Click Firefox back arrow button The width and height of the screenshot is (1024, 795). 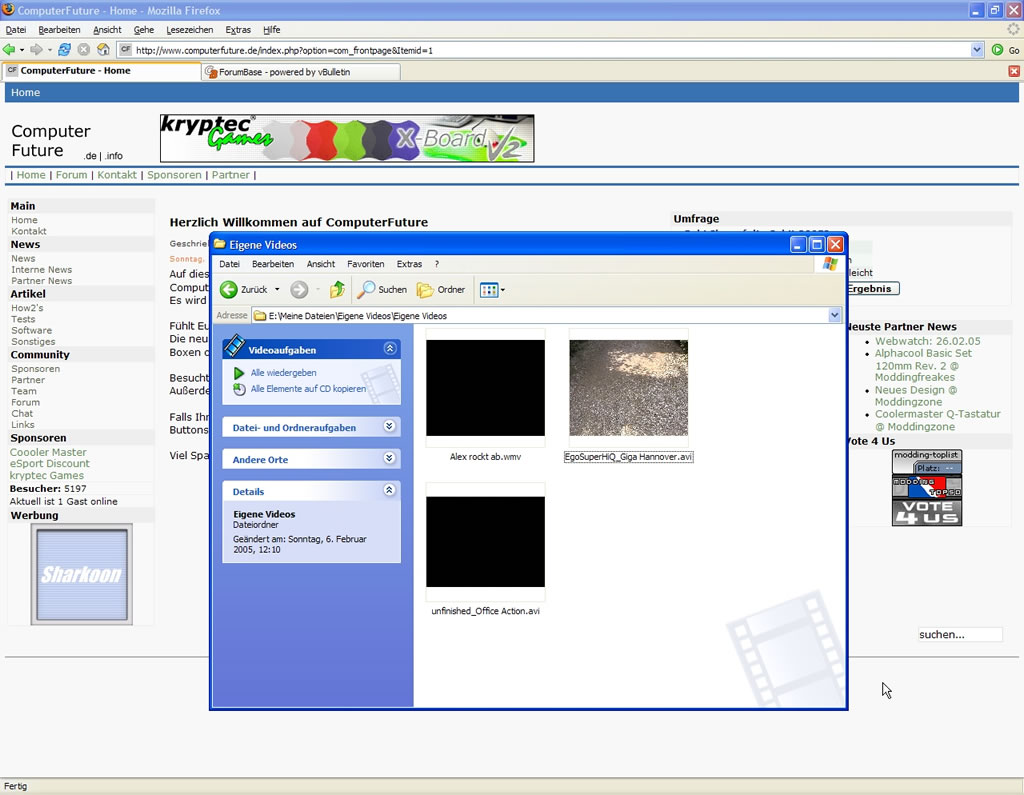pos(9,50)
